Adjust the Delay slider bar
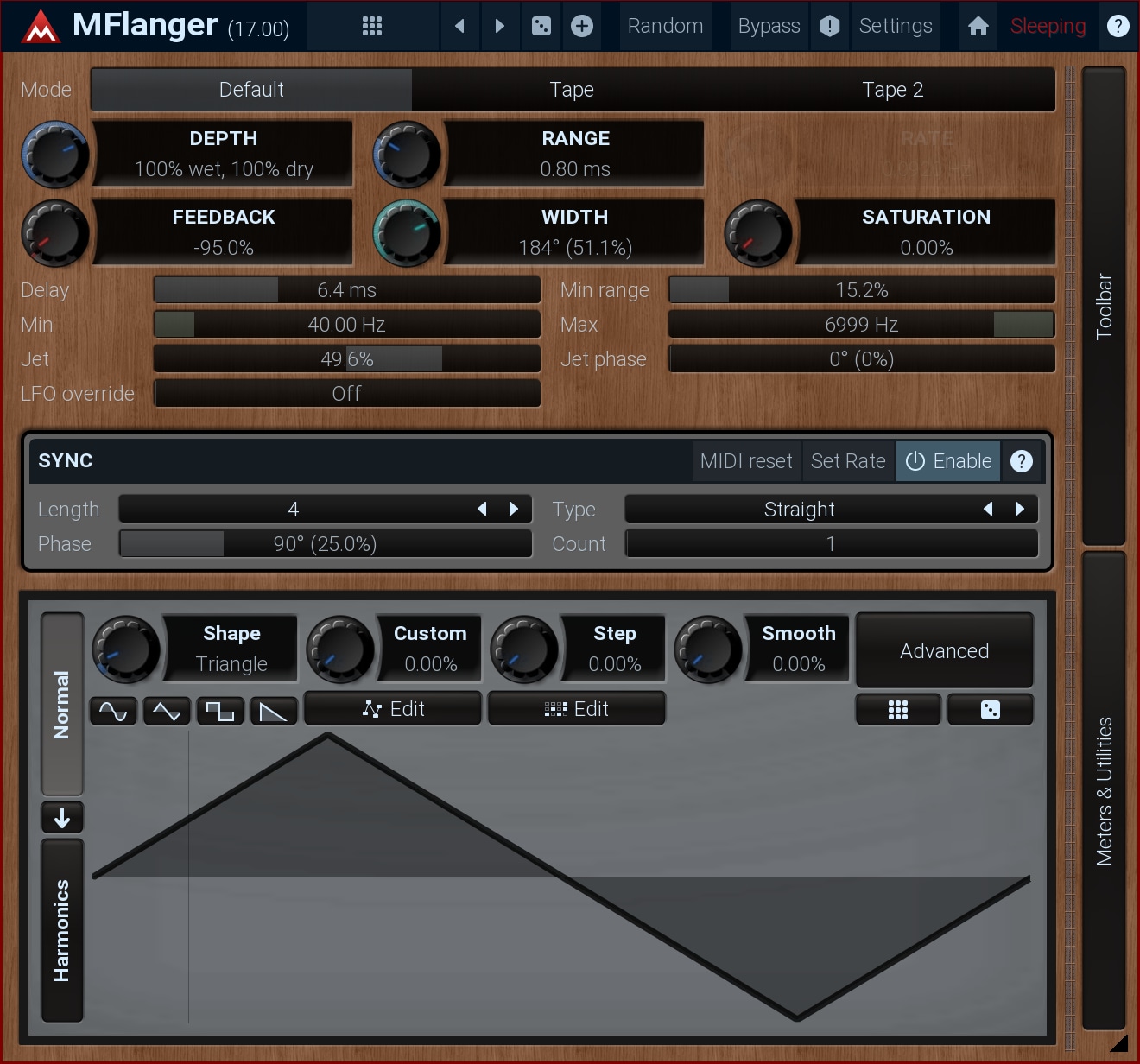1140x1064 pixels. coord(347,290)
